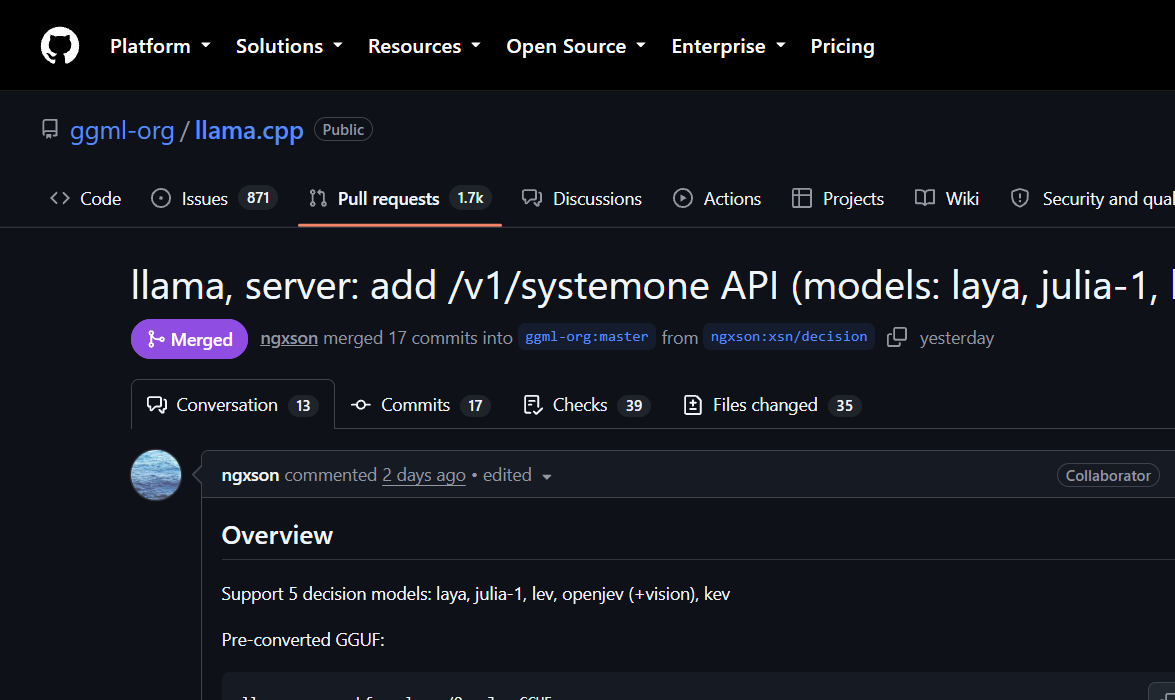The height and width of the screenshot is (700, 1175).
Task: Expand the edited history dropdown
Action: 518,476
